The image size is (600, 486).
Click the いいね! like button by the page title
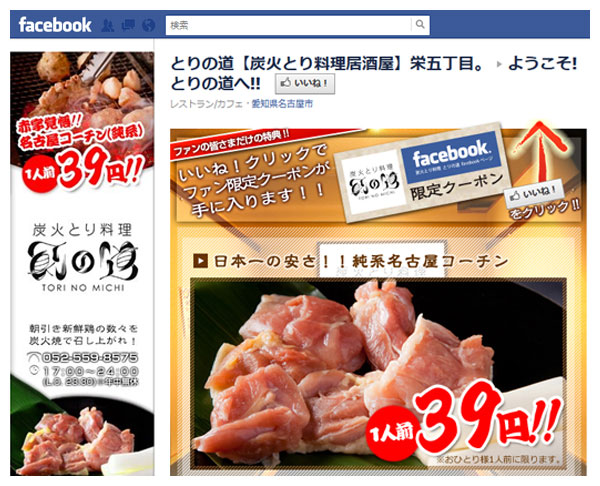click(305, 83)
